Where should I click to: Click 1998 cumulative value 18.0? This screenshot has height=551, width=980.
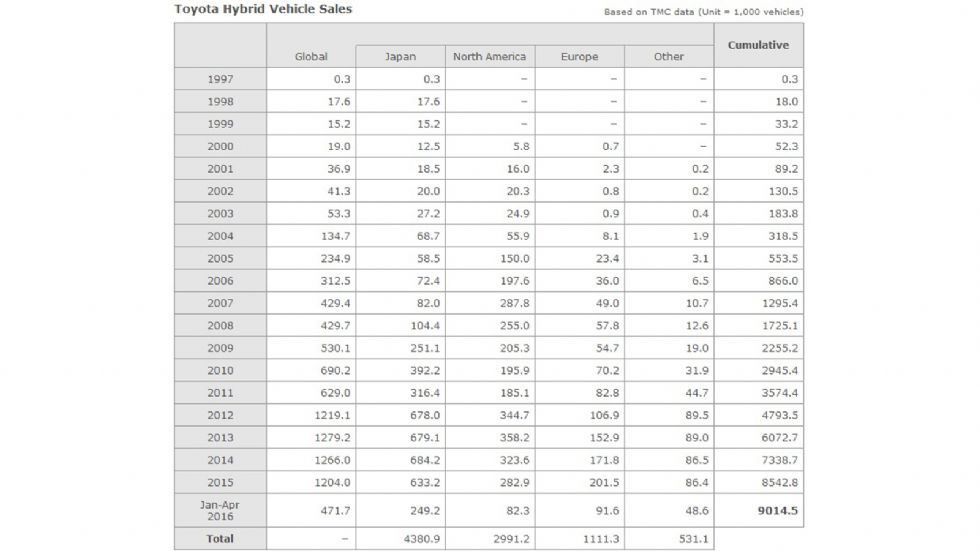[x=786, y=101]
